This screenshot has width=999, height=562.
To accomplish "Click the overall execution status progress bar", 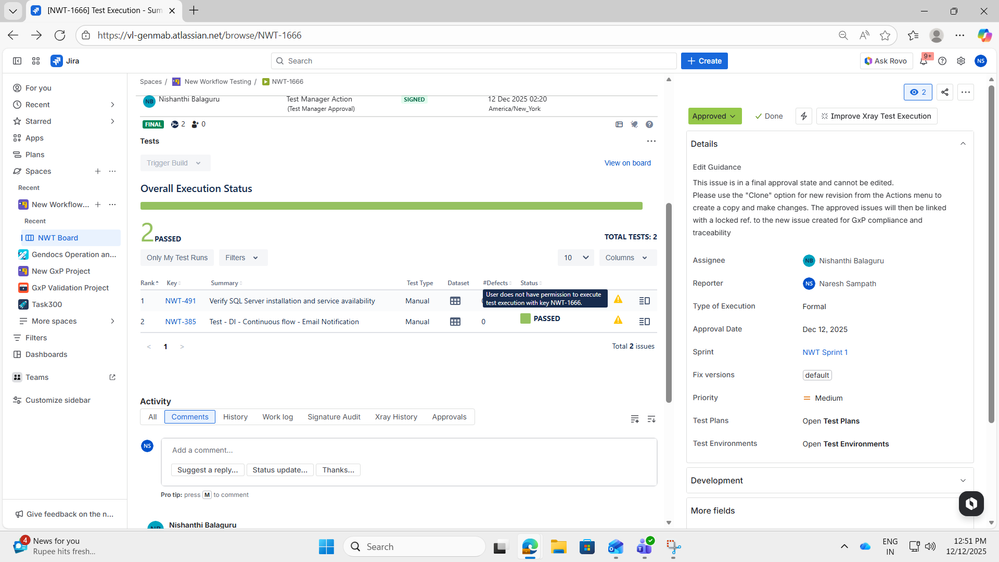I will pyautogui.click(x=391, y=206).
